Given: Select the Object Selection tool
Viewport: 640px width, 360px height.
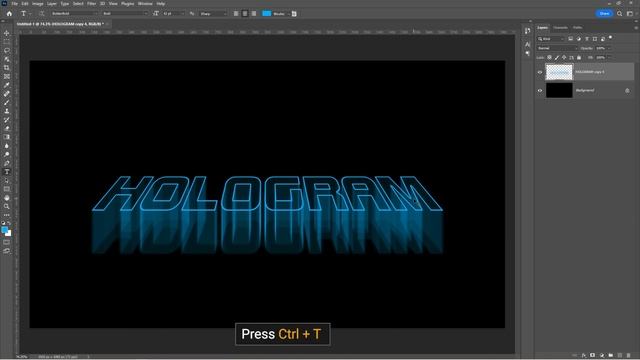Looking at the screenshot, I should (x=7, y=59).
